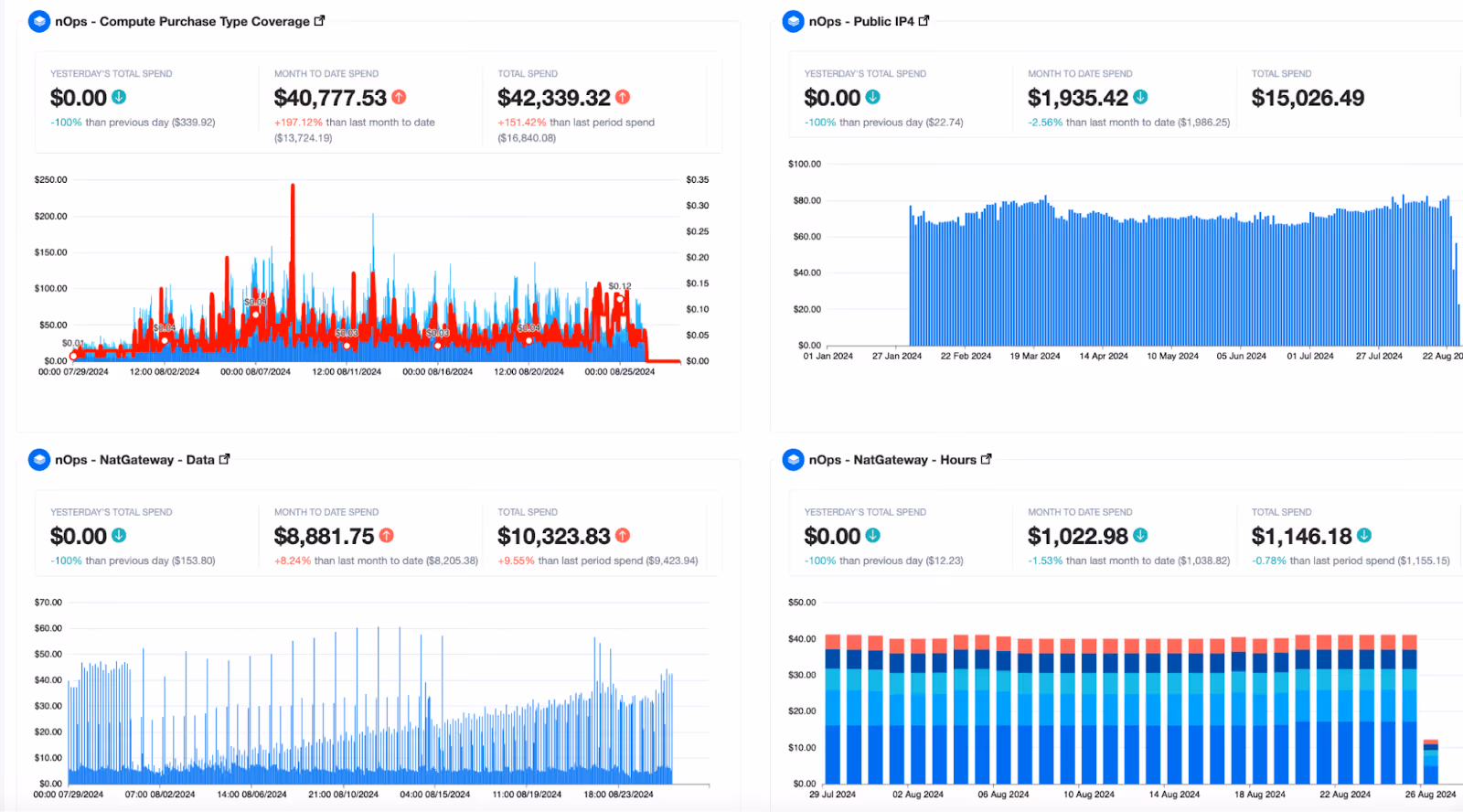Select -2.56% than last month to date text

click(x=1128, y=123)
